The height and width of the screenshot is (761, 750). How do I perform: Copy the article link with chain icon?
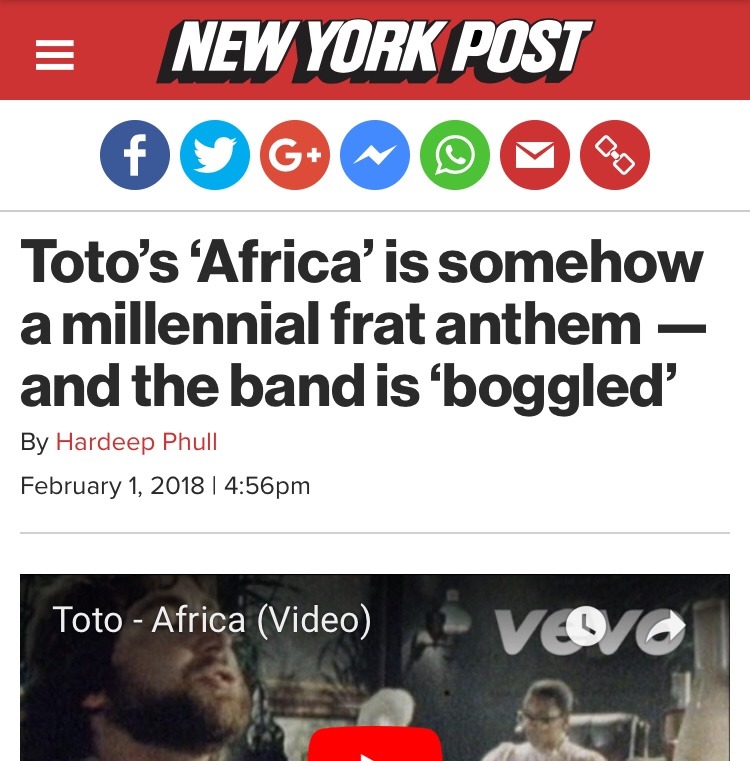point(615,155)
